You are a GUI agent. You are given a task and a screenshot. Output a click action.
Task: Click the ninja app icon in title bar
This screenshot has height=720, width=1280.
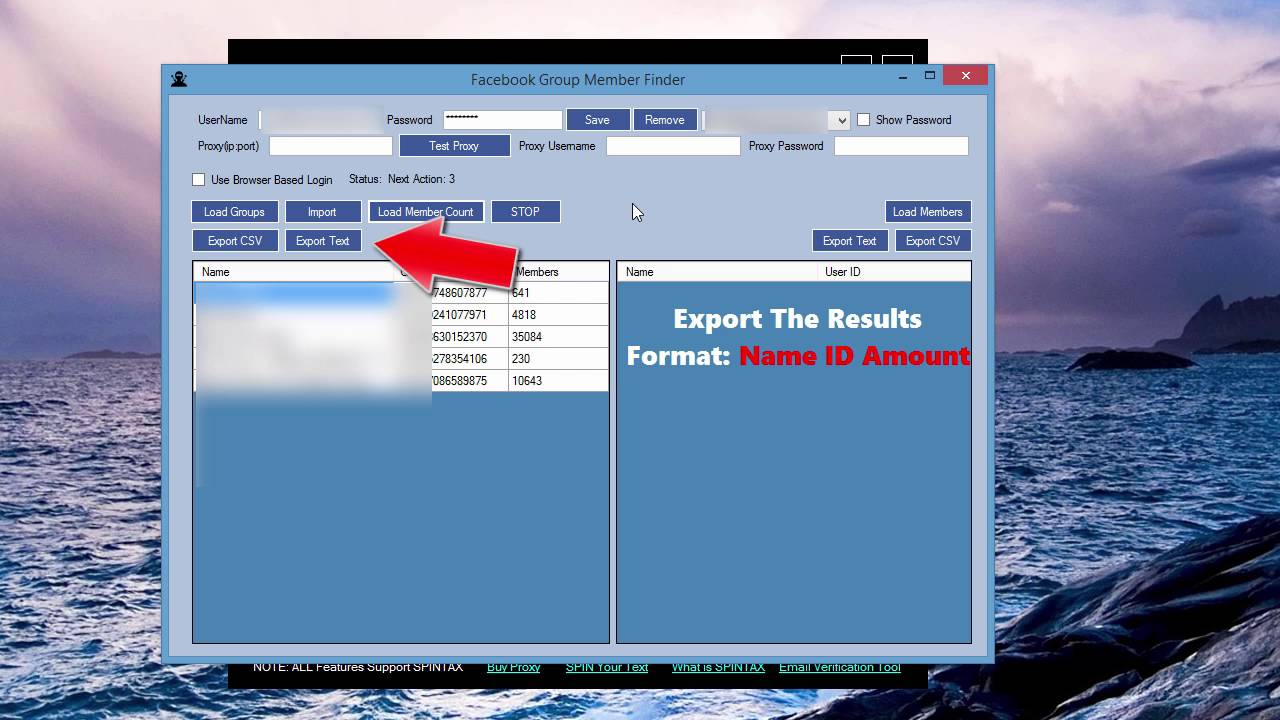pos(179,79)
